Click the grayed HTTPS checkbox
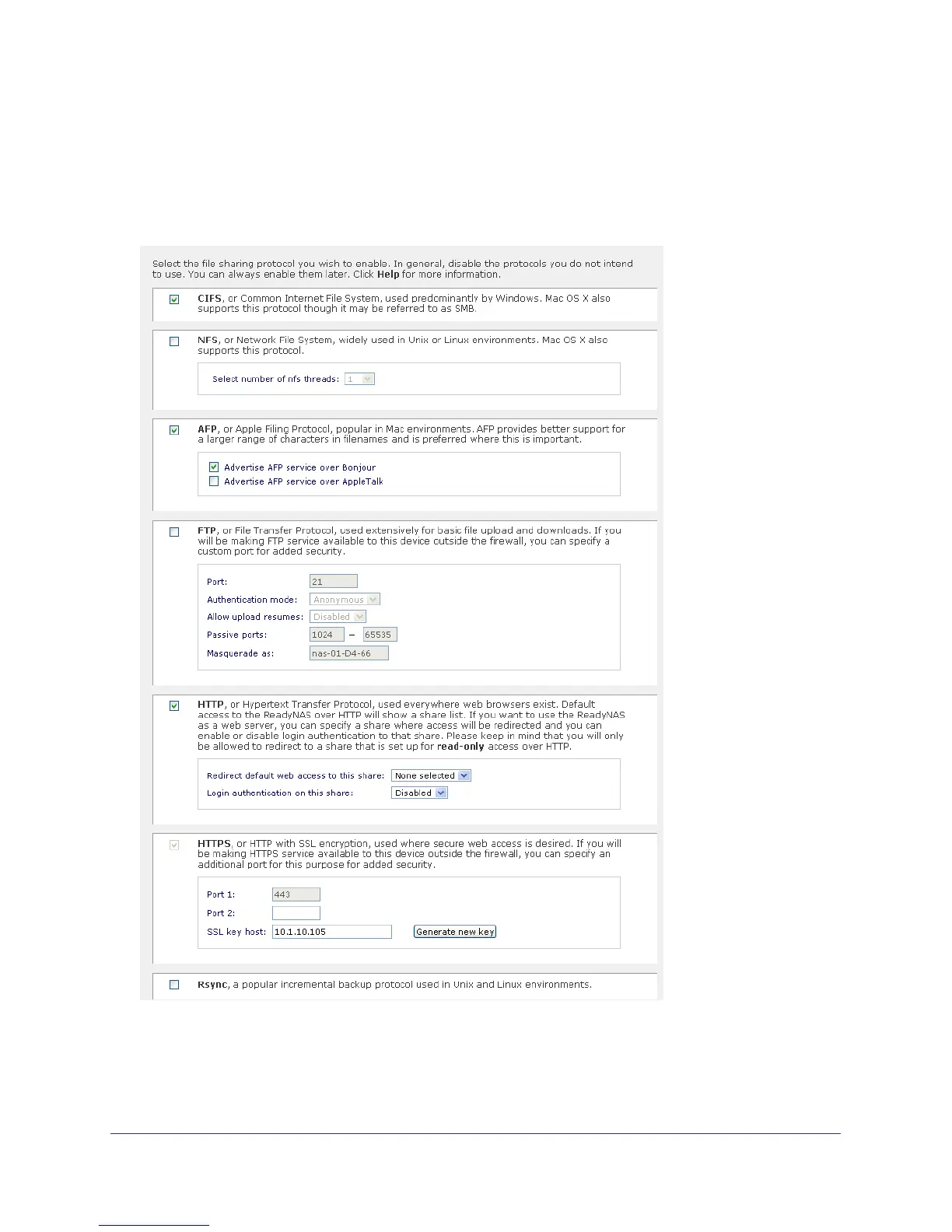Screen dimensions: 952x1232 [174, 845]
